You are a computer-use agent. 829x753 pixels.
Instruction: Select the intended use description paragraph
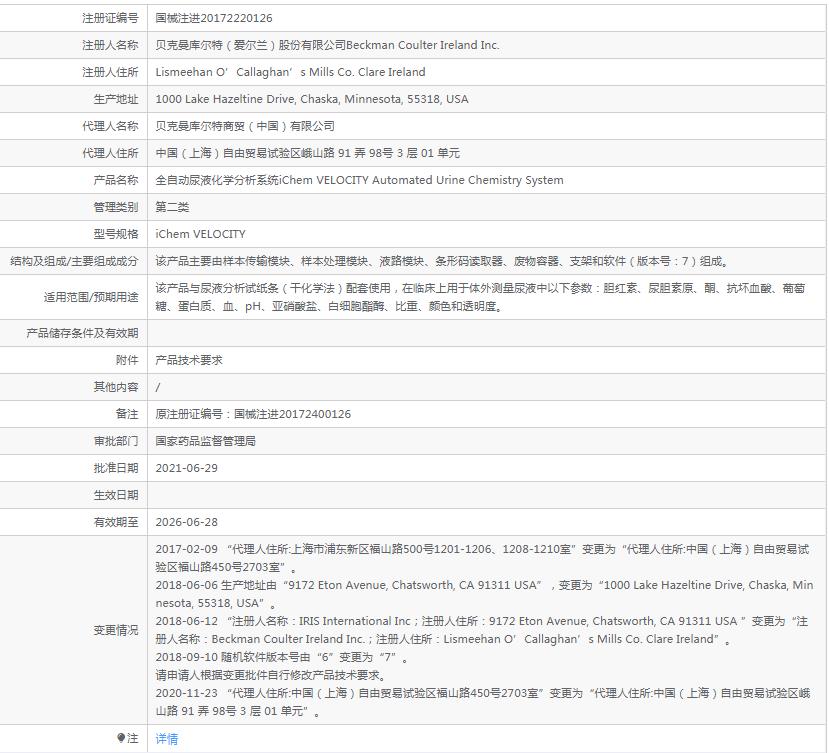480,297
